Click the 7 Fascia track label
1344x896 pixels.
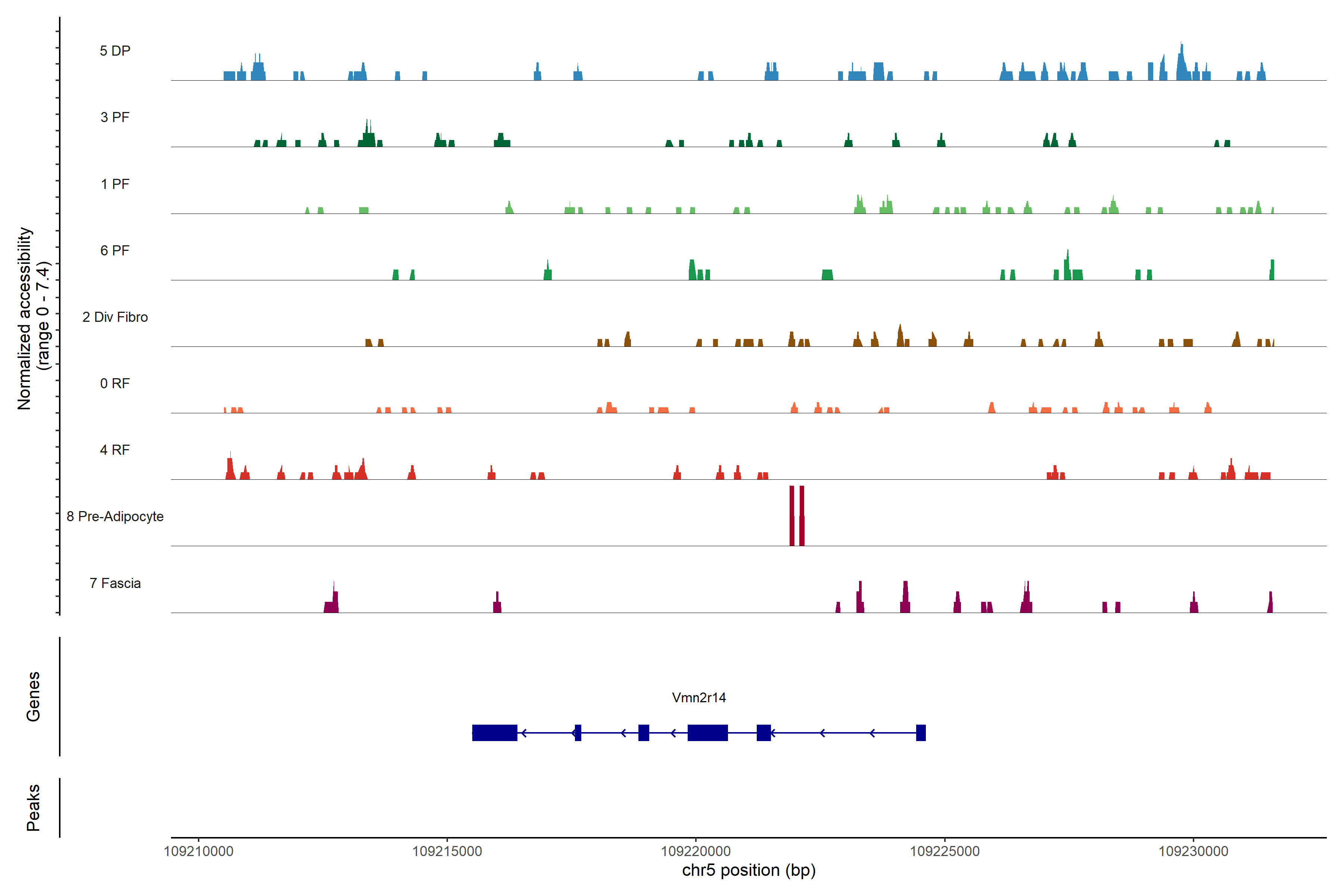point(115,583)
